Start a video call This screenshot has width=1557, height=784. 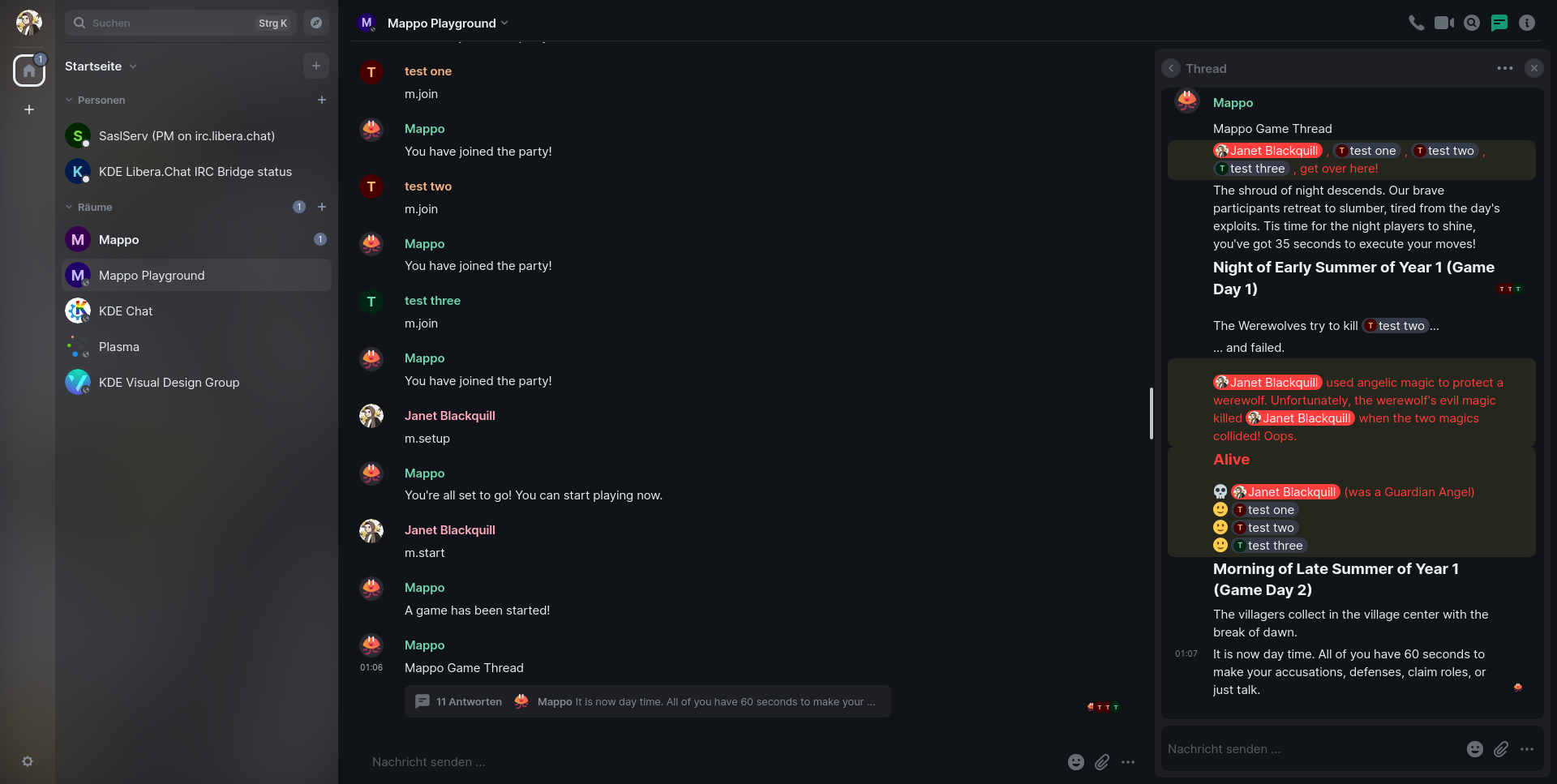1443,23
